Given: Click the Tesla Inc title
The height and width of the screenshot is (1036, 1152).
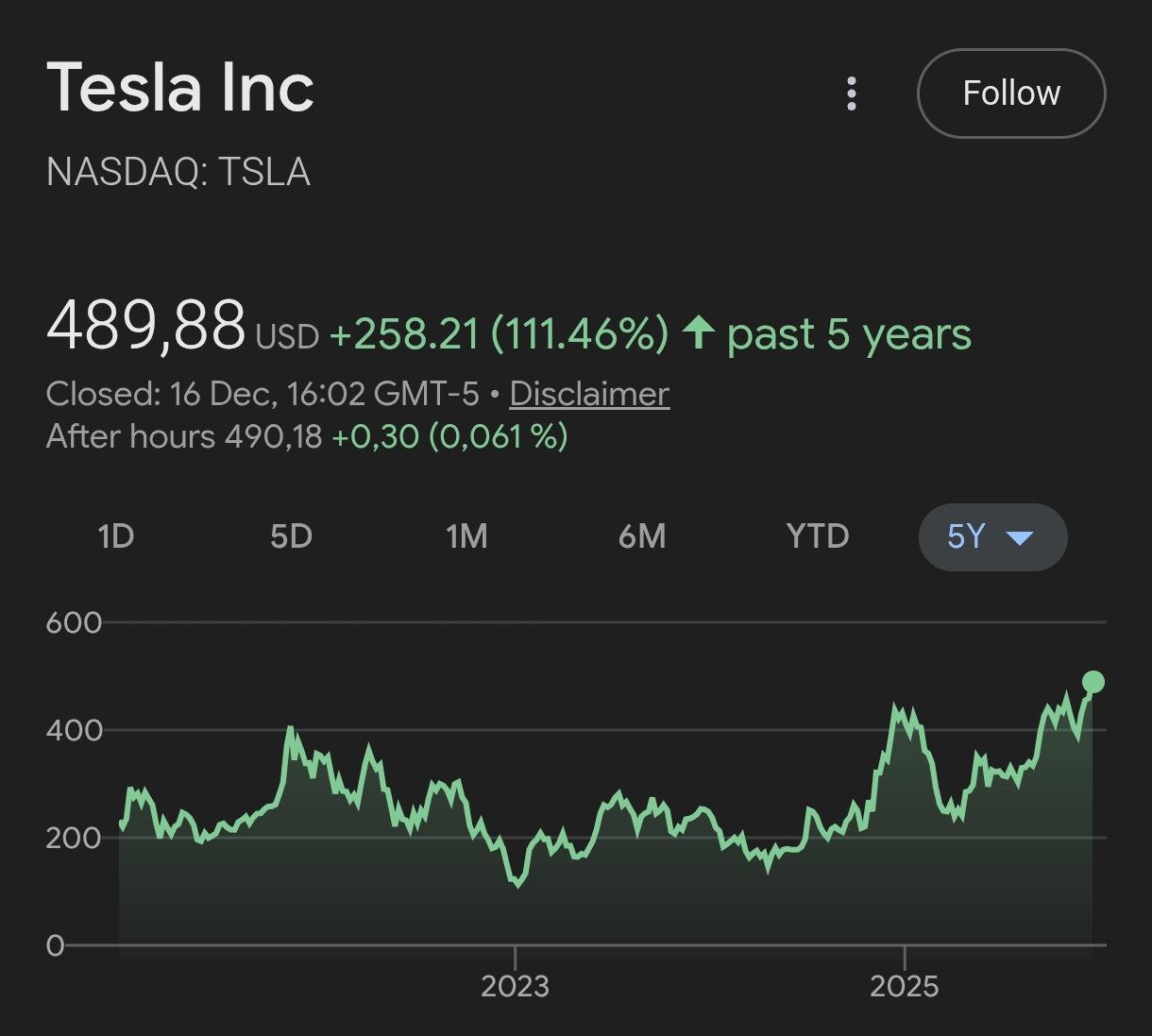Looking at the screenshot, I should 181,87.
